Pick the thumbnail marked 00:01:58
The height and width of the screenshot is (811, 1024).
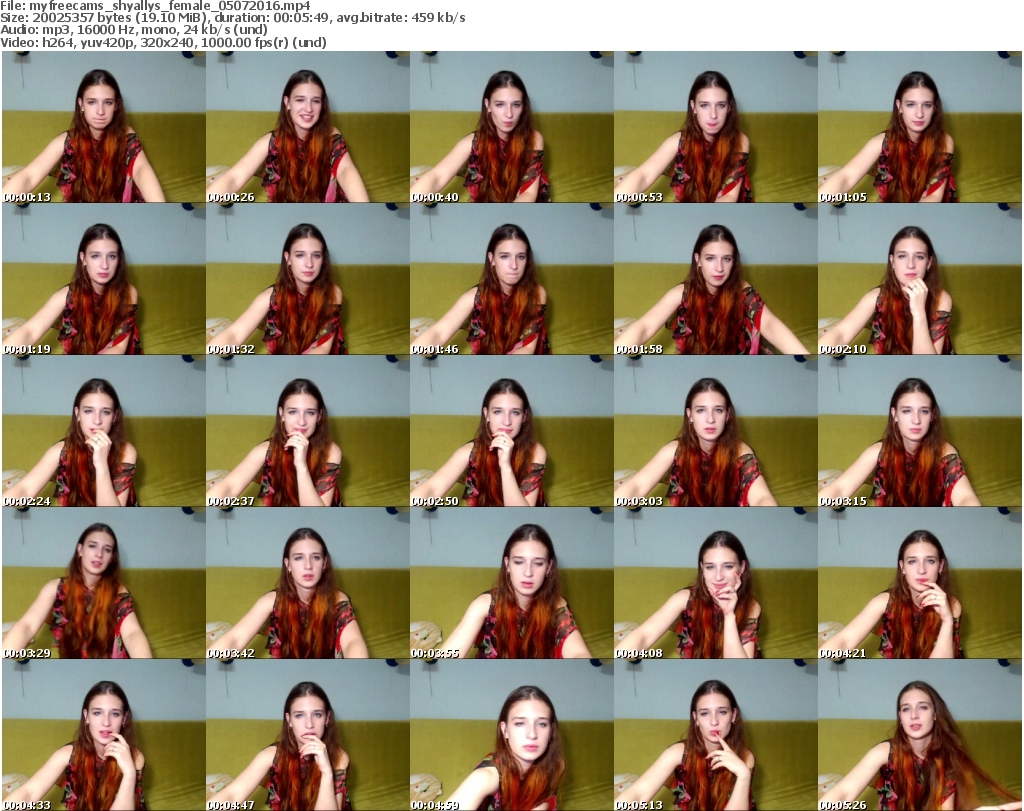pyautogui.click(x=716, y=279)
